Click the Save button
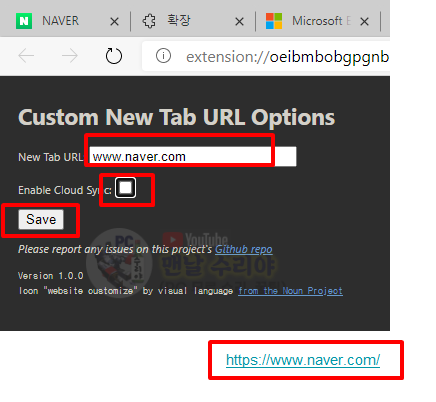The height and width of the screenshot is (402, 436). pos(41,219)
